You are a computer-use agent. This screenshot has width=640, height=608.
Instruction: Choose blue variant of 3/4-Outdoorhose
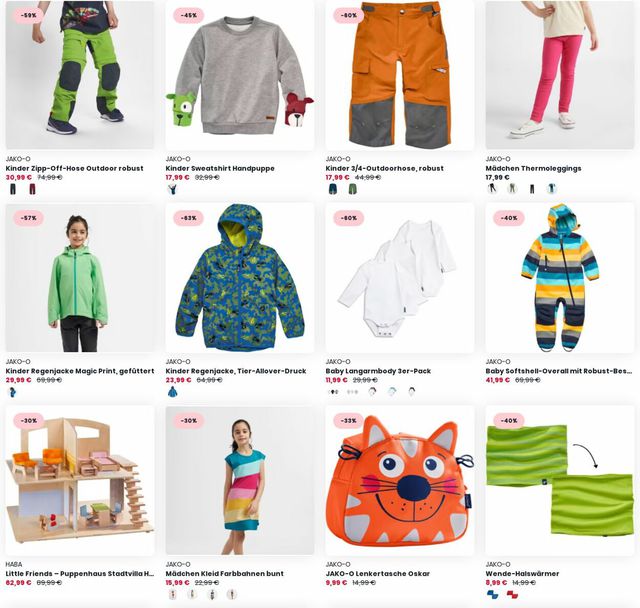[333, 189]
